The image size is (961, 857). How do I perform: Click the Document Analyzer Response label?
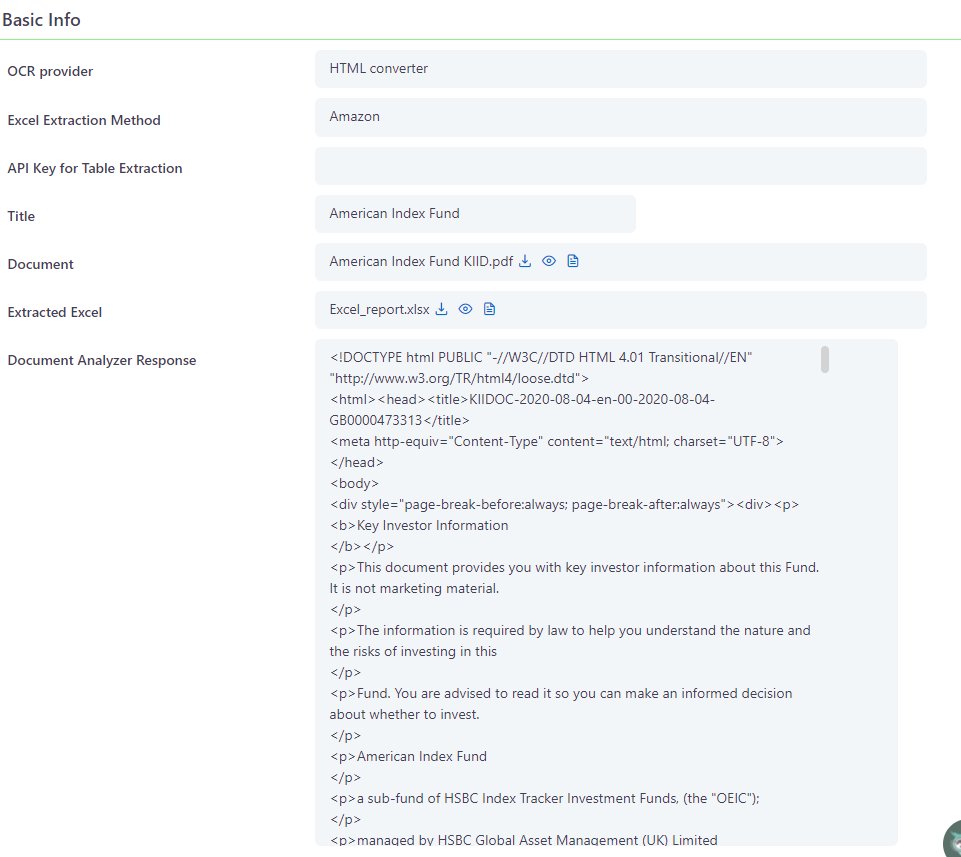101,360
